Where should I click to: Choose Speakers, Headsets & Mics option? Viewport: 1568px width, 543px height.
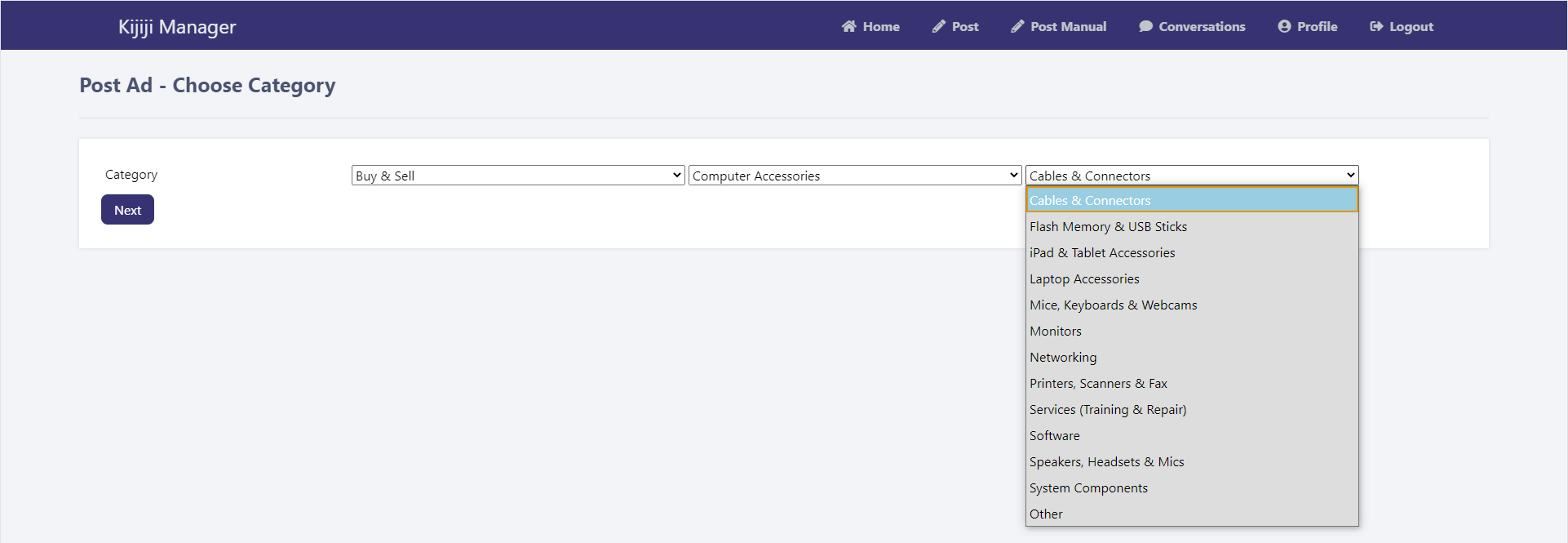pyautogui.click(x=1106, y=462)
